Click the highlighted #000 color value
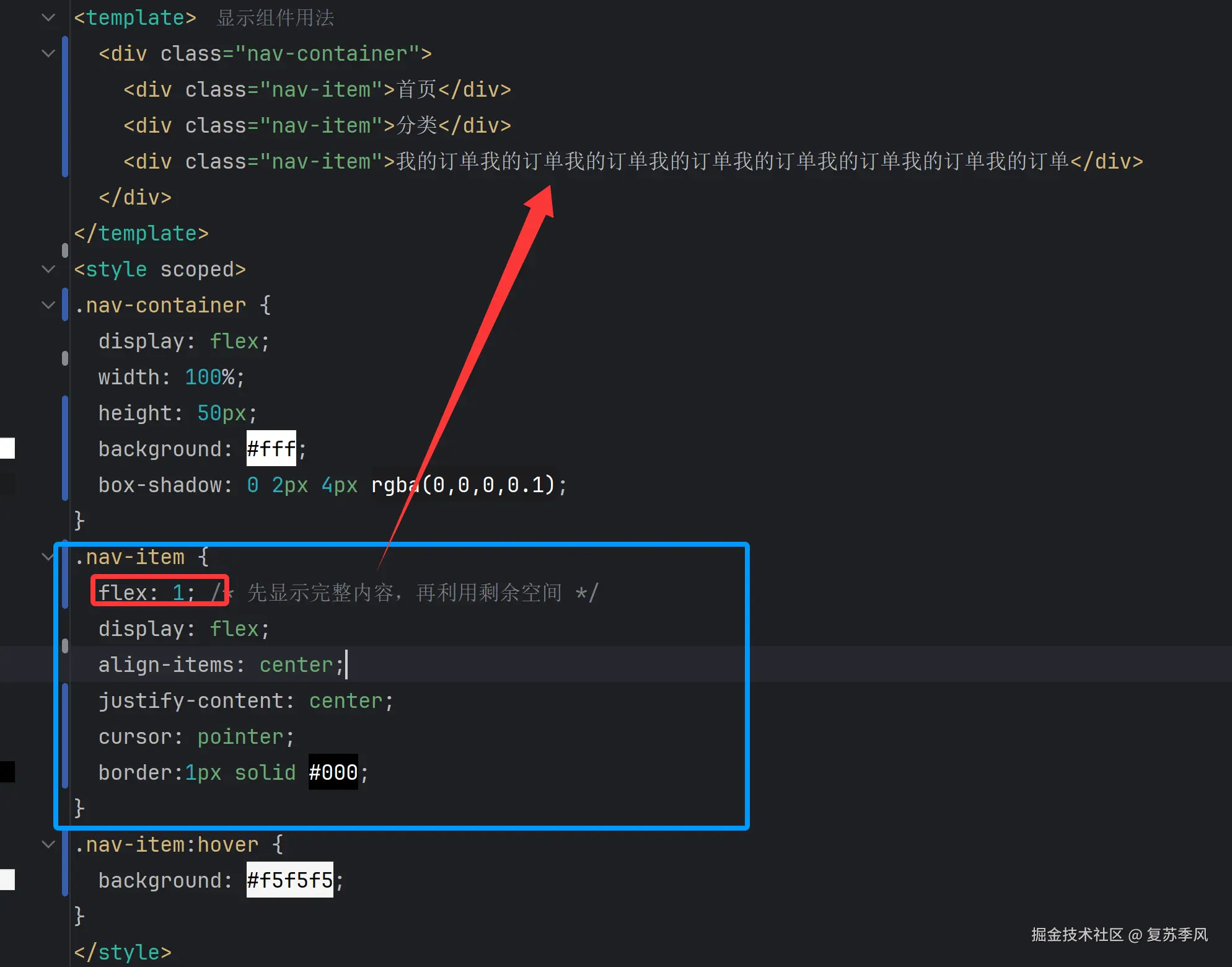The height and width of the screenshot is (967, 1232). 333,772
